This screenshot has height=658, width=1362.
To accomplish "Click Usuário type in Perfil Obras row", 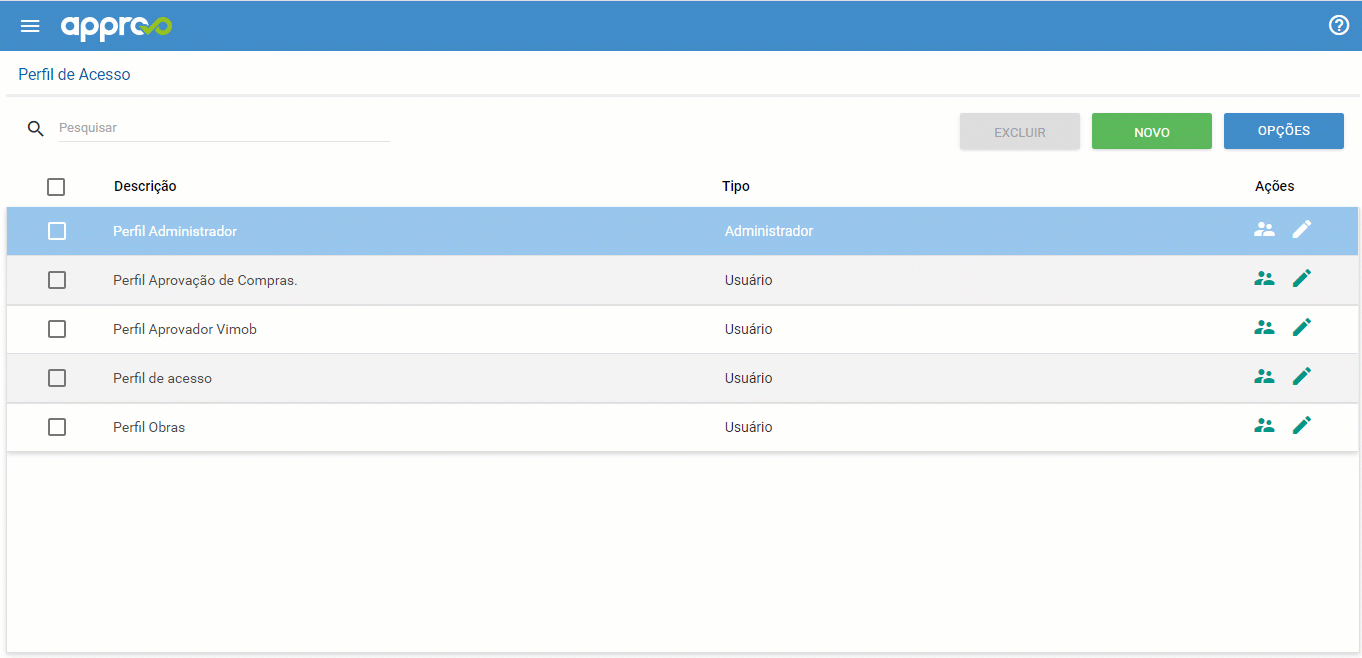I will (749, 427).
